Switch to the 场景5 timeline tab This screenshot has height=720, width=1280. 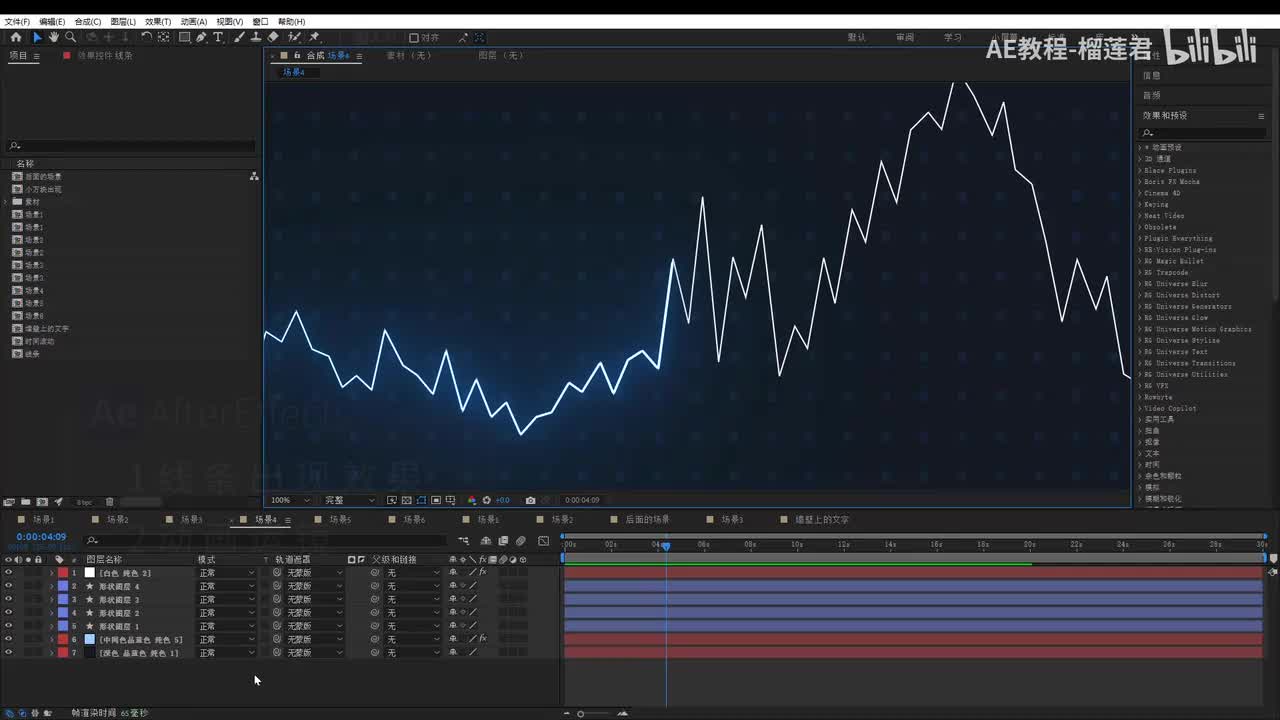click(340, 520)
